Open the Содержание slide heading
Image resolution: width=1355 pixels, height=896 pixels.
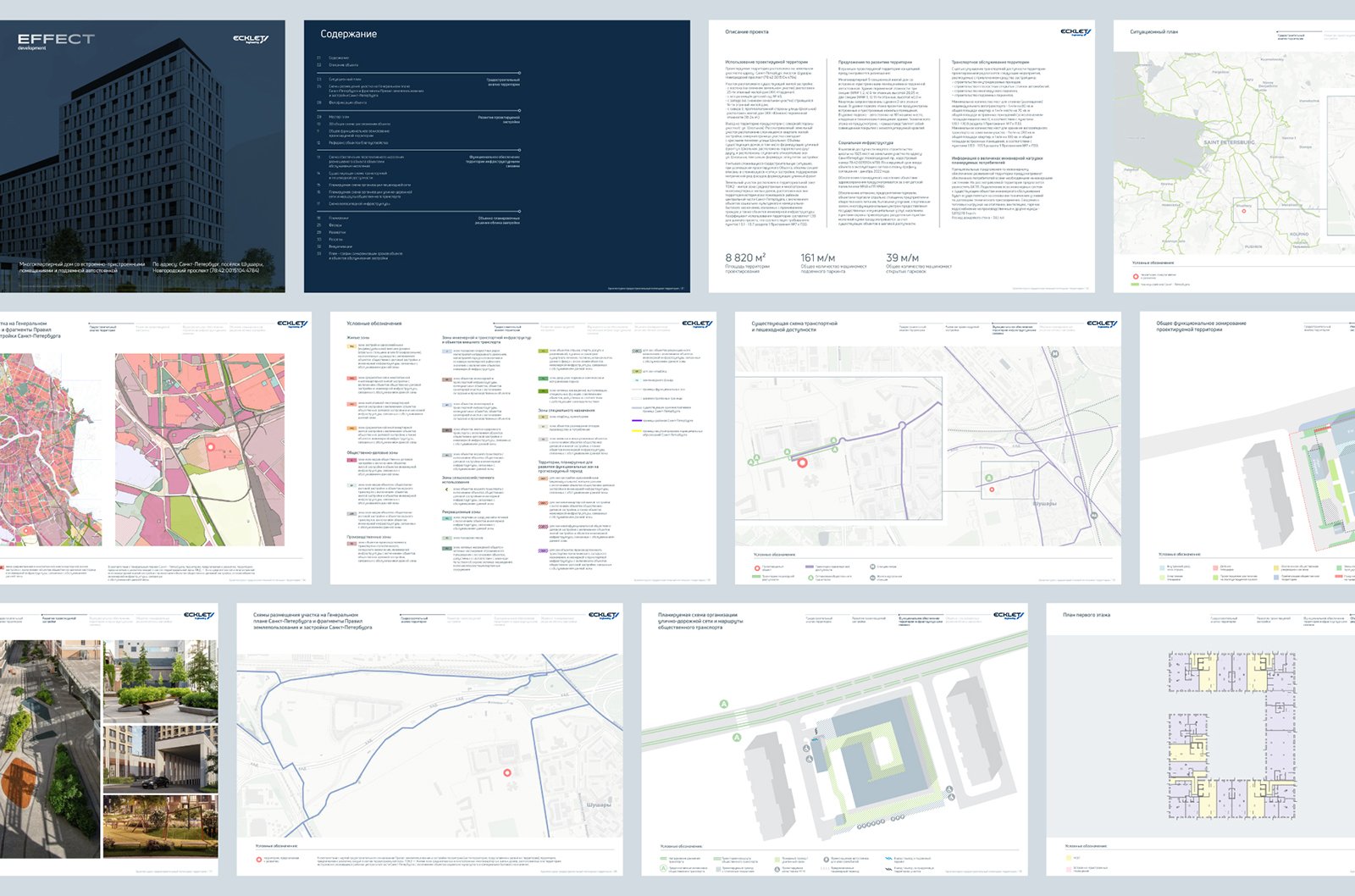coord(348,34)
